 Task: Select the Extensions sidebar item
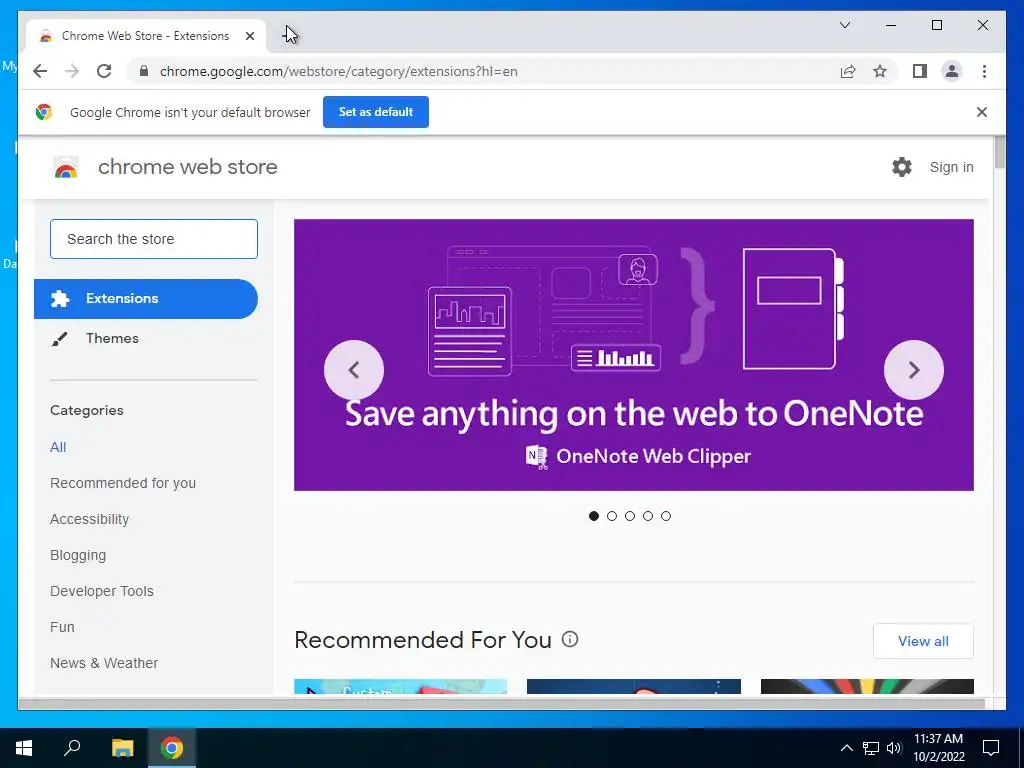tap(146, 298)
